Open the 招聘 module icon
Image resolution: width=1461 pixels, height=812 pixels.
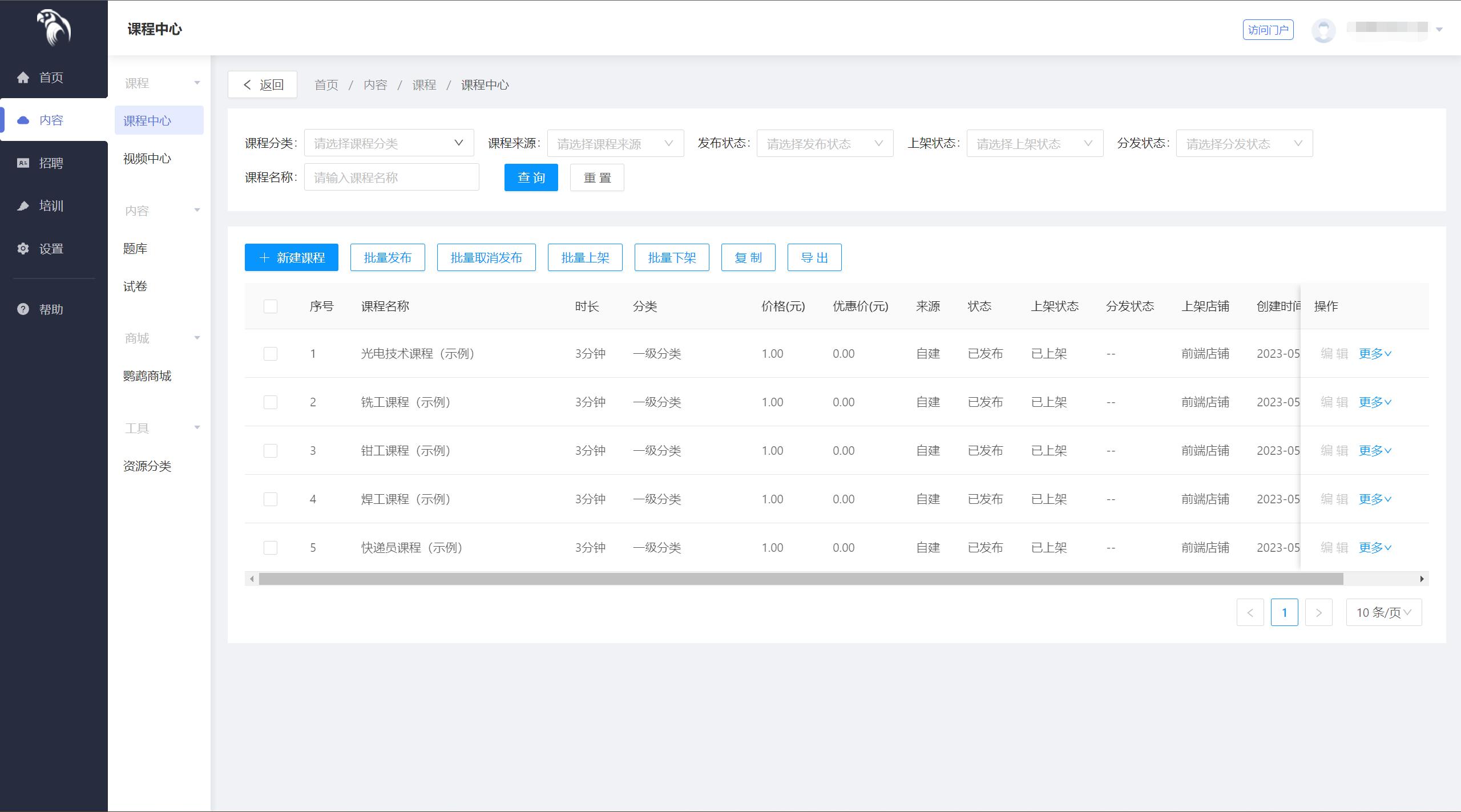23,163
